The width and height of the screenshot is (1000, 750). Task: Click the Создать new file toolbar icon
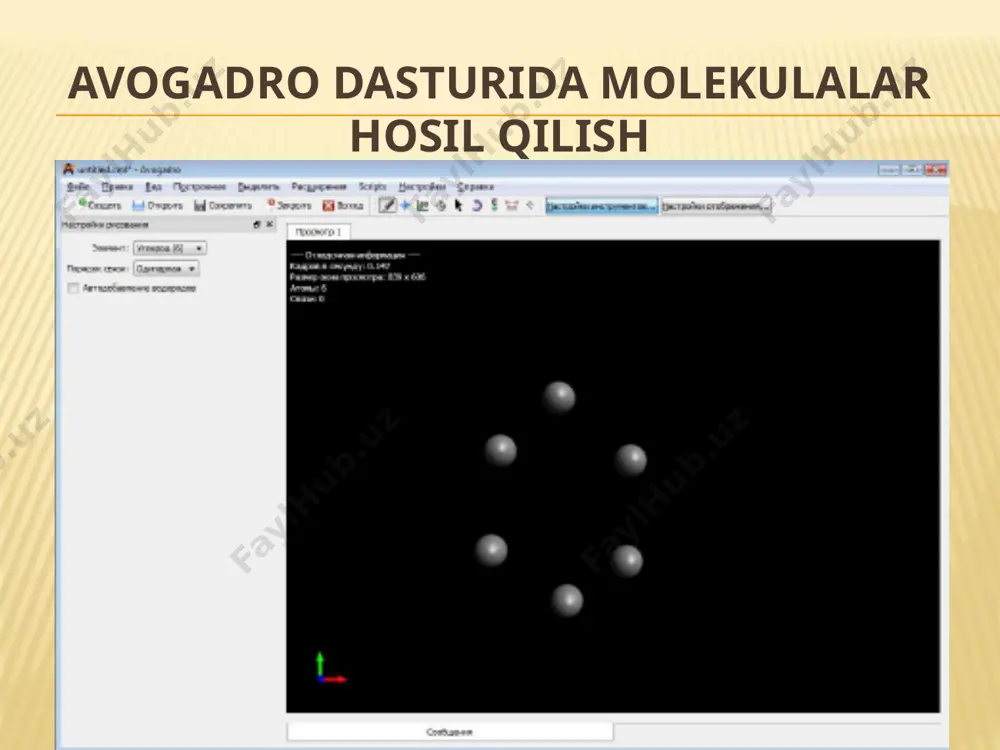pyautogui.click(x=99, y=205)
